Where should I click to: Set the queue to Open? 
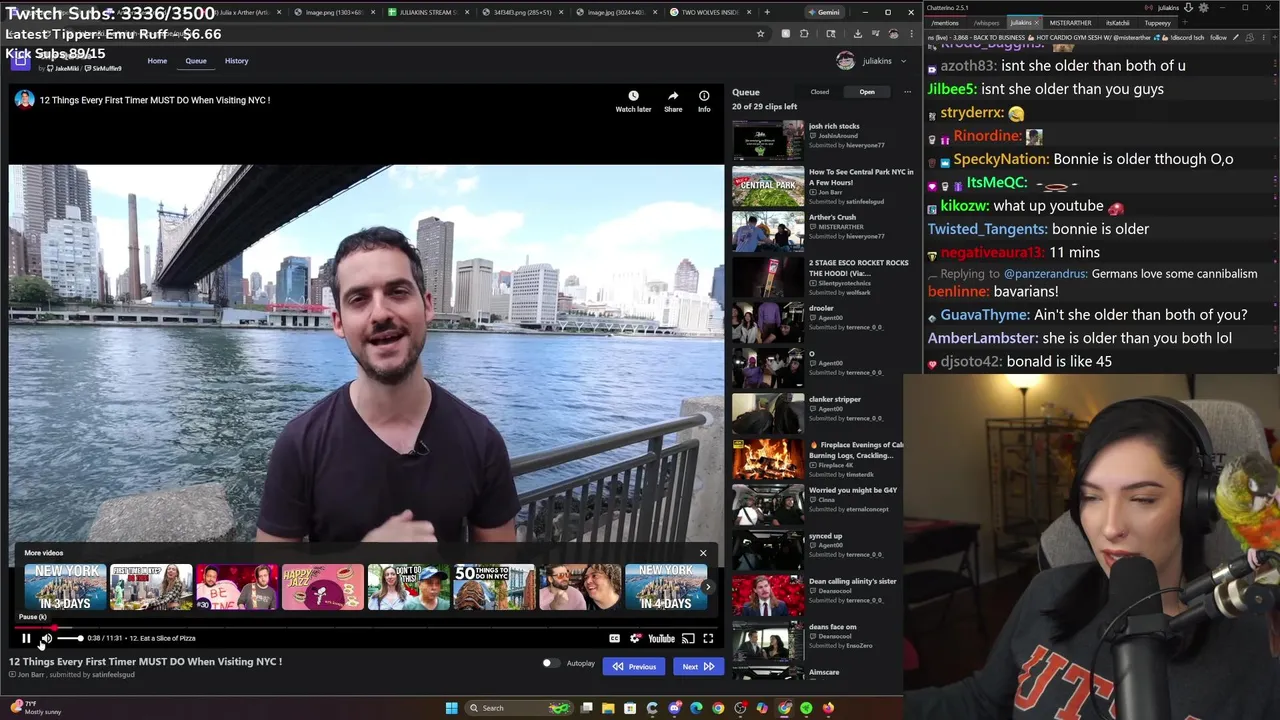pyautogui.click(x=867, y=92)
